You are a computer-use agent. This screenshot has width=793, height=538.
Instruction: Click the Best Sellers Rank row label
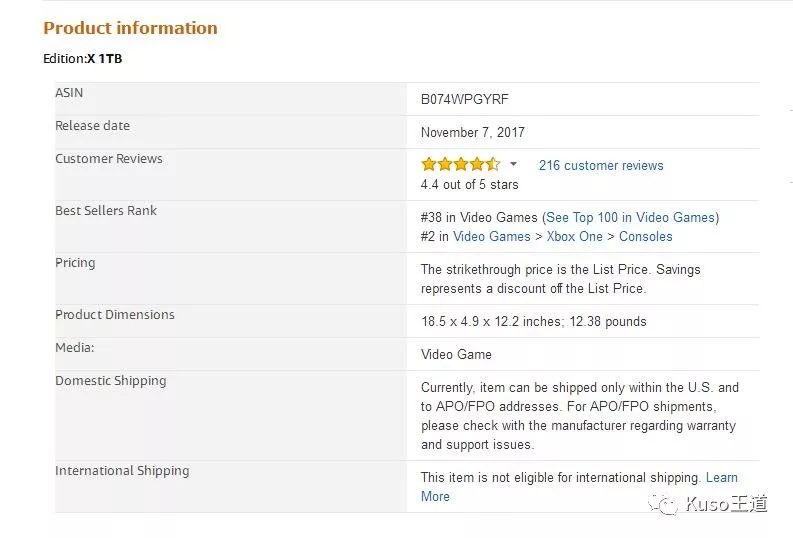pos(106,211)
